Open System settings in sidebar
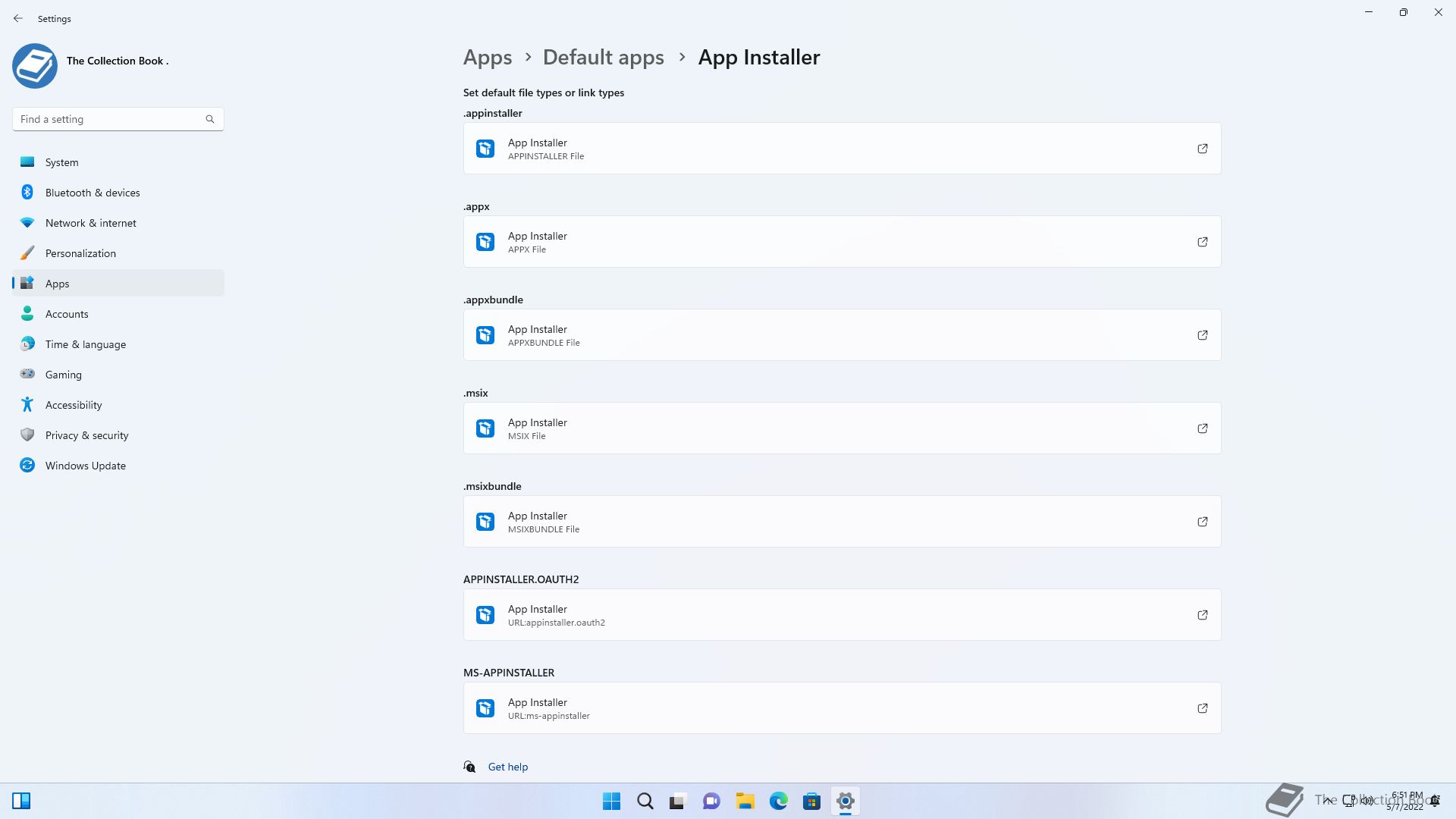The height and width of the screenshot is (819, 1456). [x=118, y=162]
